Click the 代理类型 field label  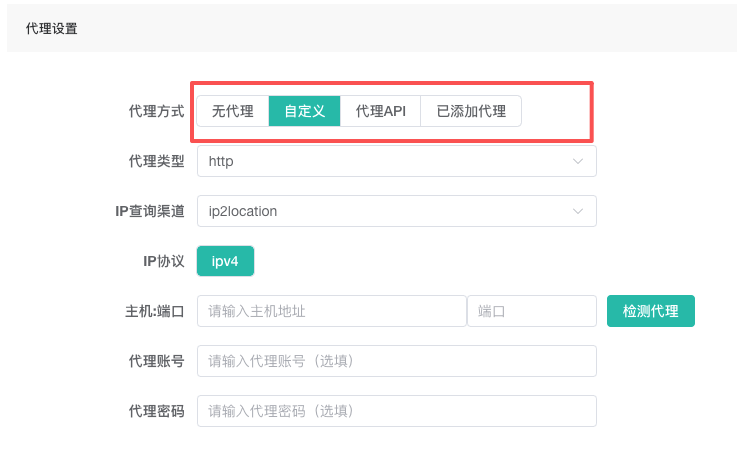click(156, 161)
